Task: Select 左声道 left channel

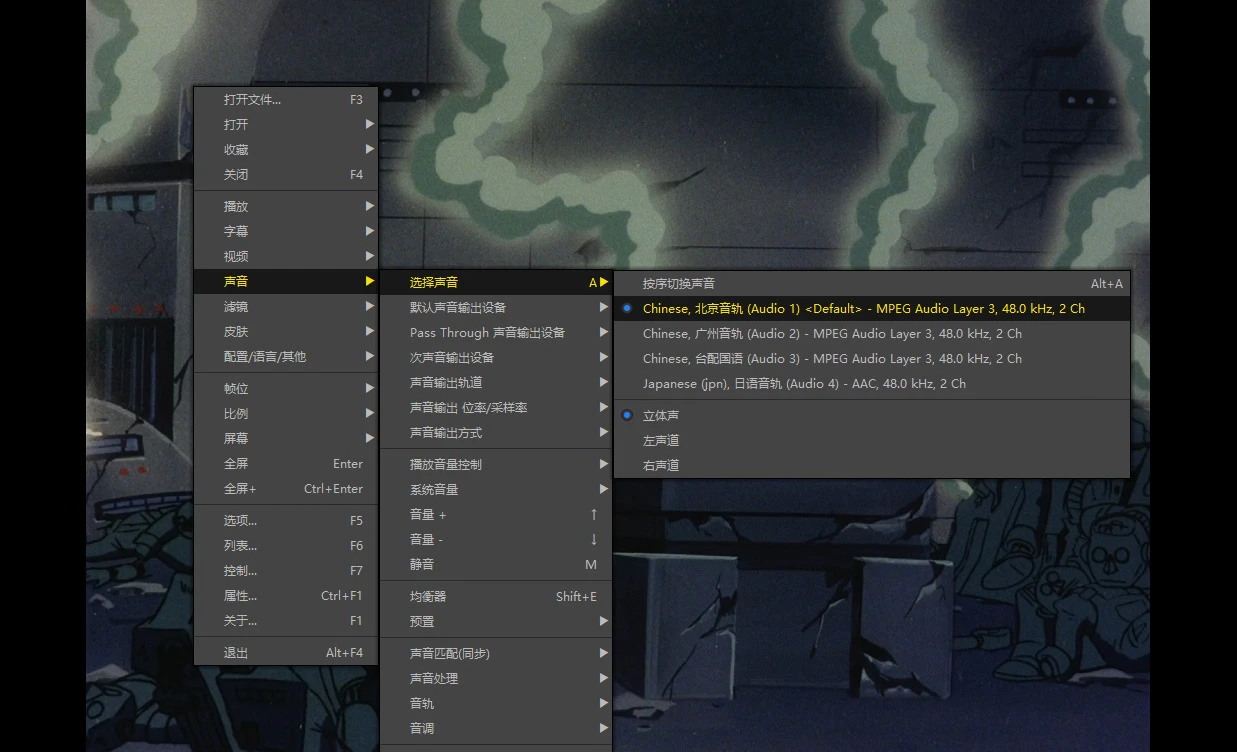Action: click(872, 440)
